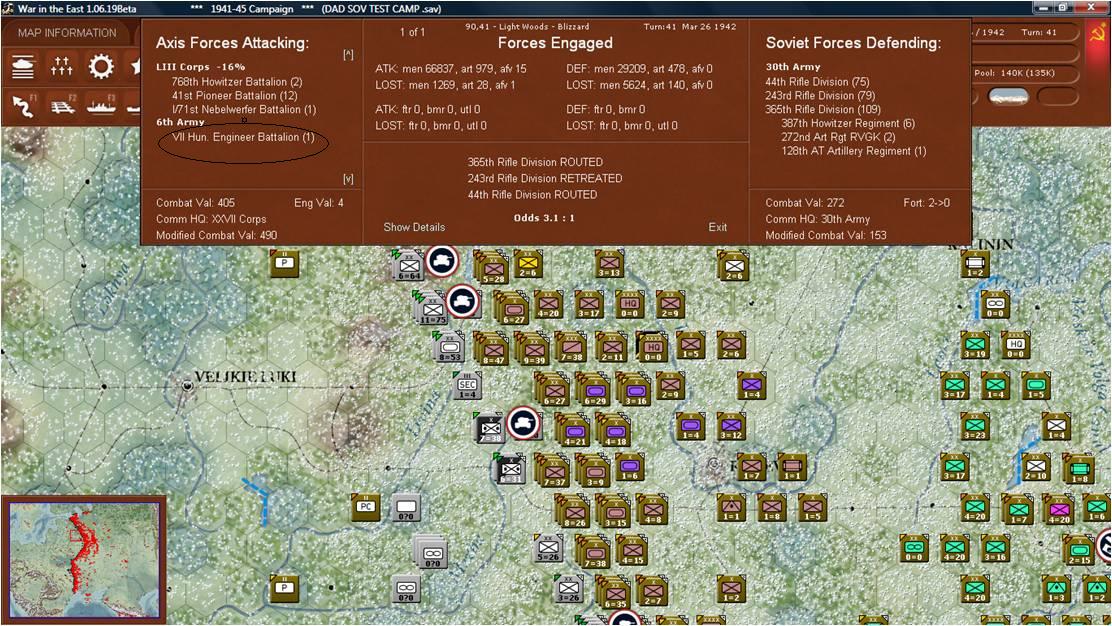Viewport: 1112px width, 626px height.
Task: Select VII Hun. Engineer Battalion (1)
Action: [x=243, y=137]
